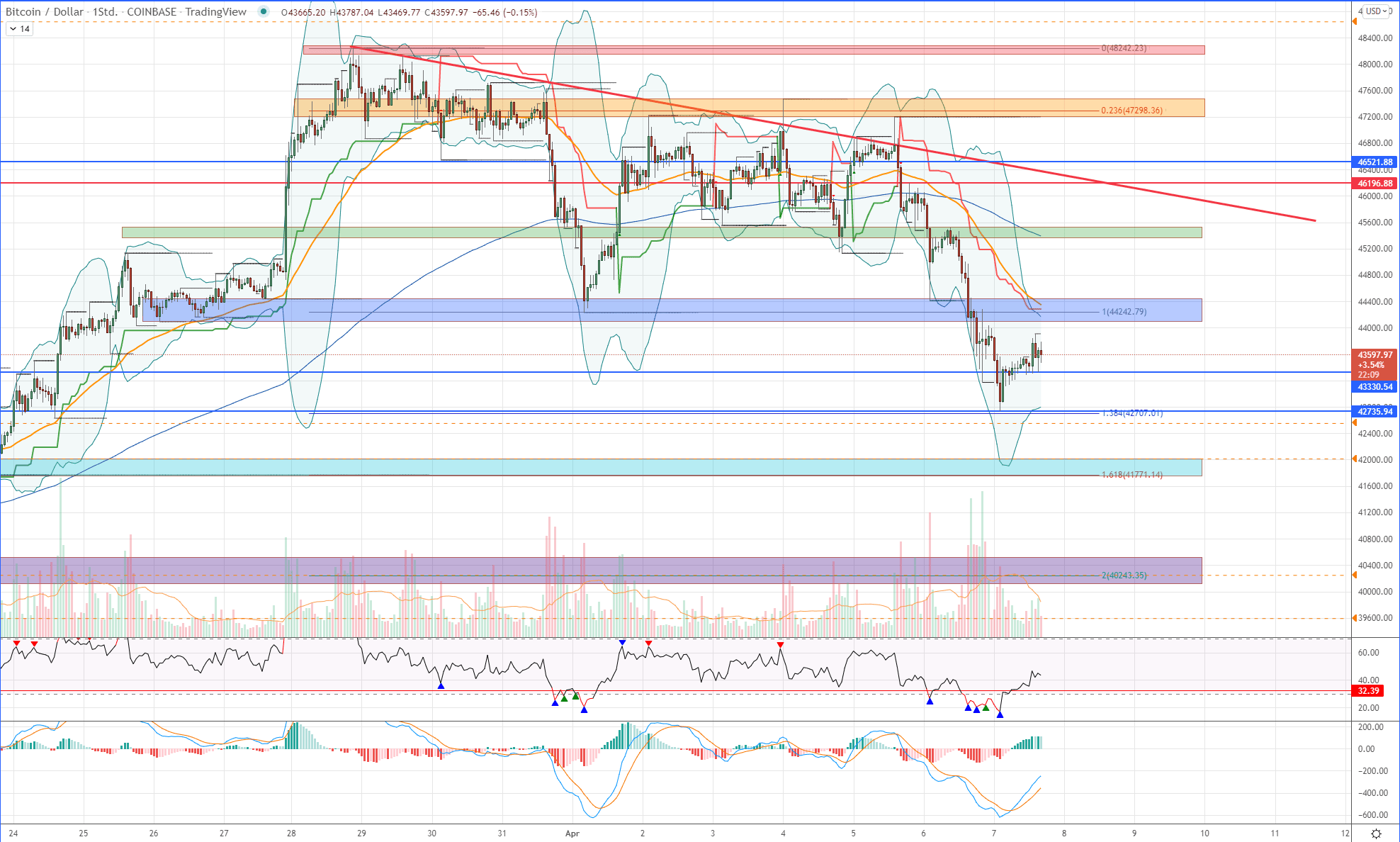Click the current price label 43597.97
1400x842 pixels.
point(1374,355)
